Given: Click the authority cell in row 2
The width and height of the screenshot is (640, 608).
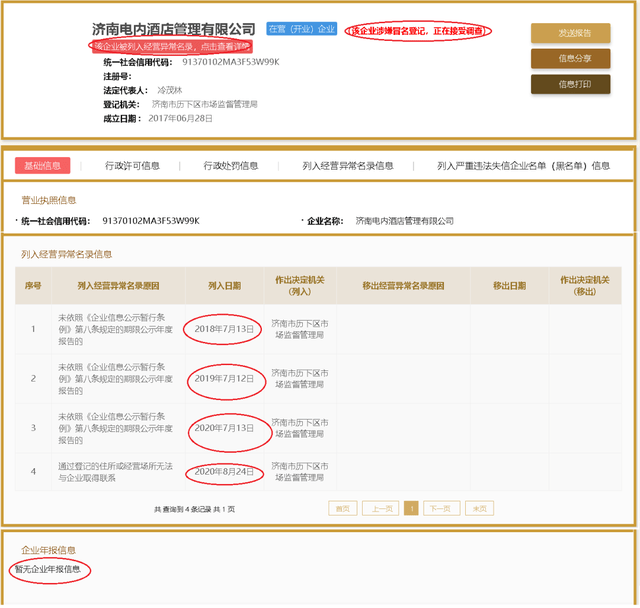Looking at the screenshot, I should pyautogui.click(x=300, y=379).
